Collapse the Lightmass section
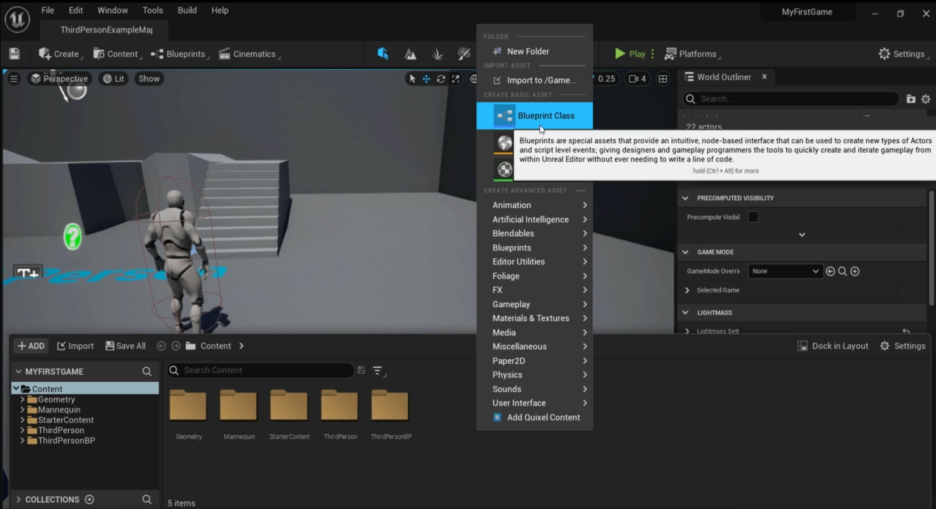Screen dimensions: 936x509 [x=685, y=313]
